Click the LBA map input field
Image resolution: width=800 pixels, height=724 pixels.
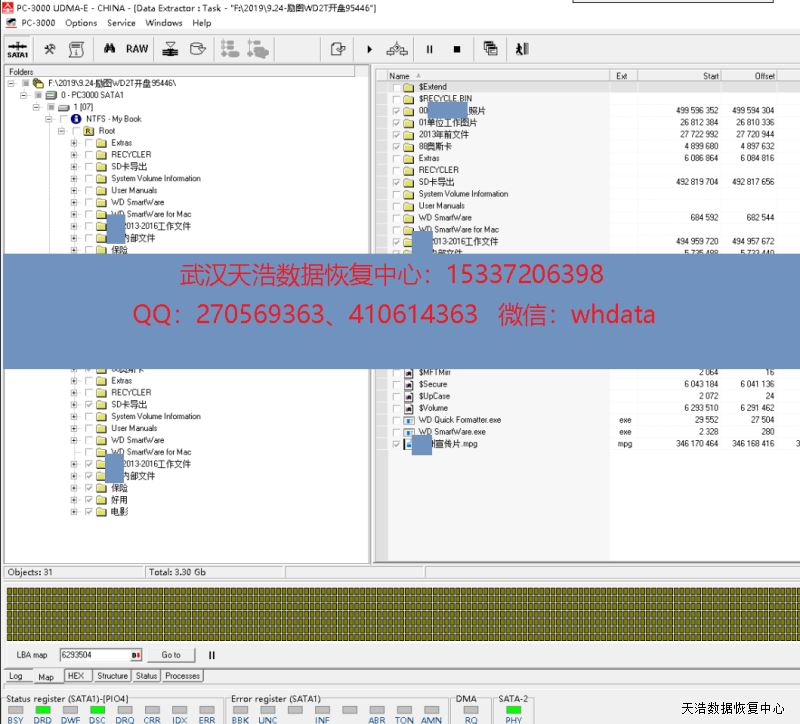click(x=94, y=655)
